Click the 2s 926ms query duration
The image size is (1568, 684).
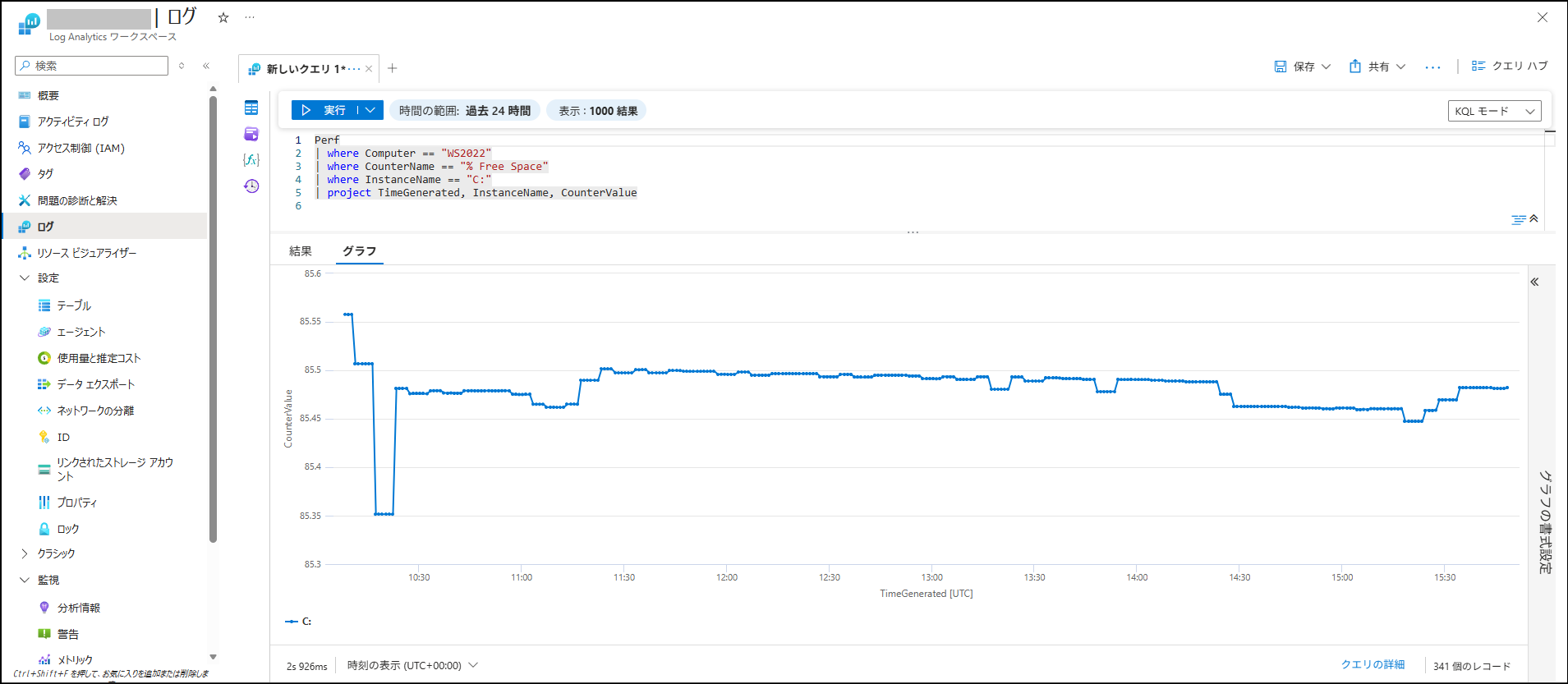pyautogui.click(x=307, y=666)
